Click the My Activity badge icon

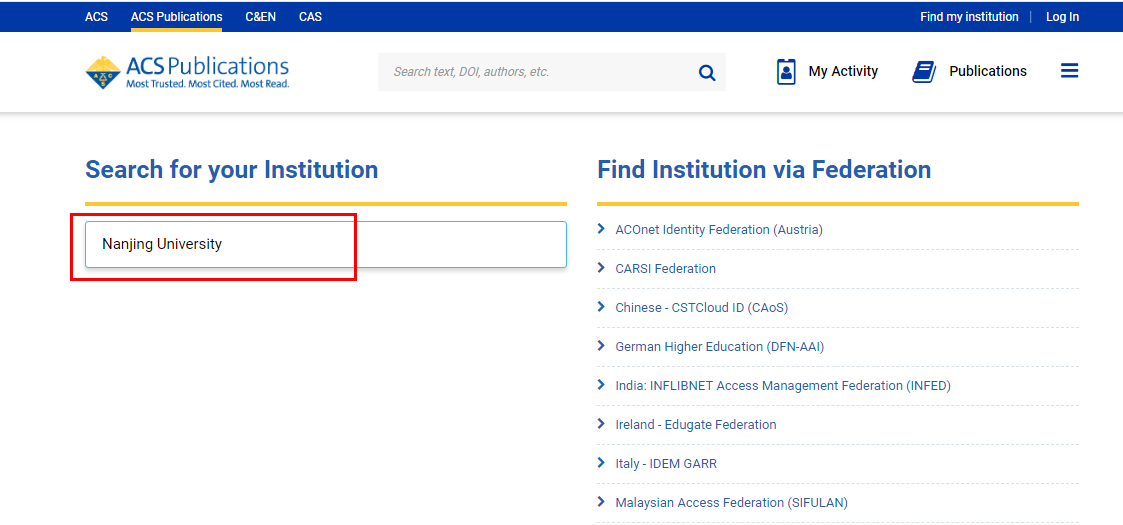[786, 72]
